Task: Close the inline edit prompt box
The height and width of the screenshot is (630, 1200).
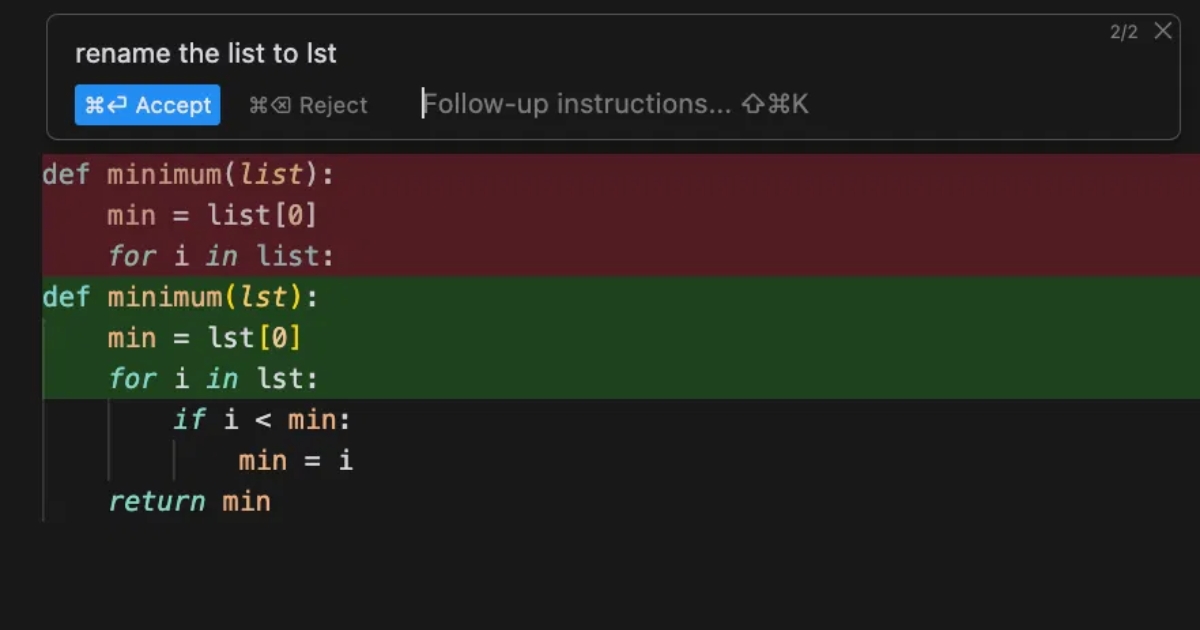Action: point(1163,31)
